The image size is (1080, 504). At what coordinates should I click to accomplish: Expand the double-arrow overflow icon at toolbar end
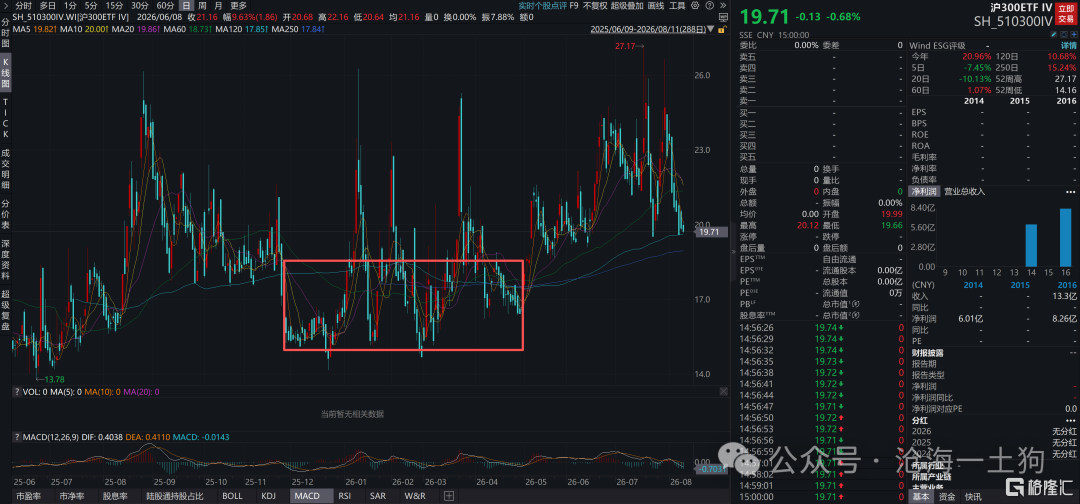tap(723, 5)
